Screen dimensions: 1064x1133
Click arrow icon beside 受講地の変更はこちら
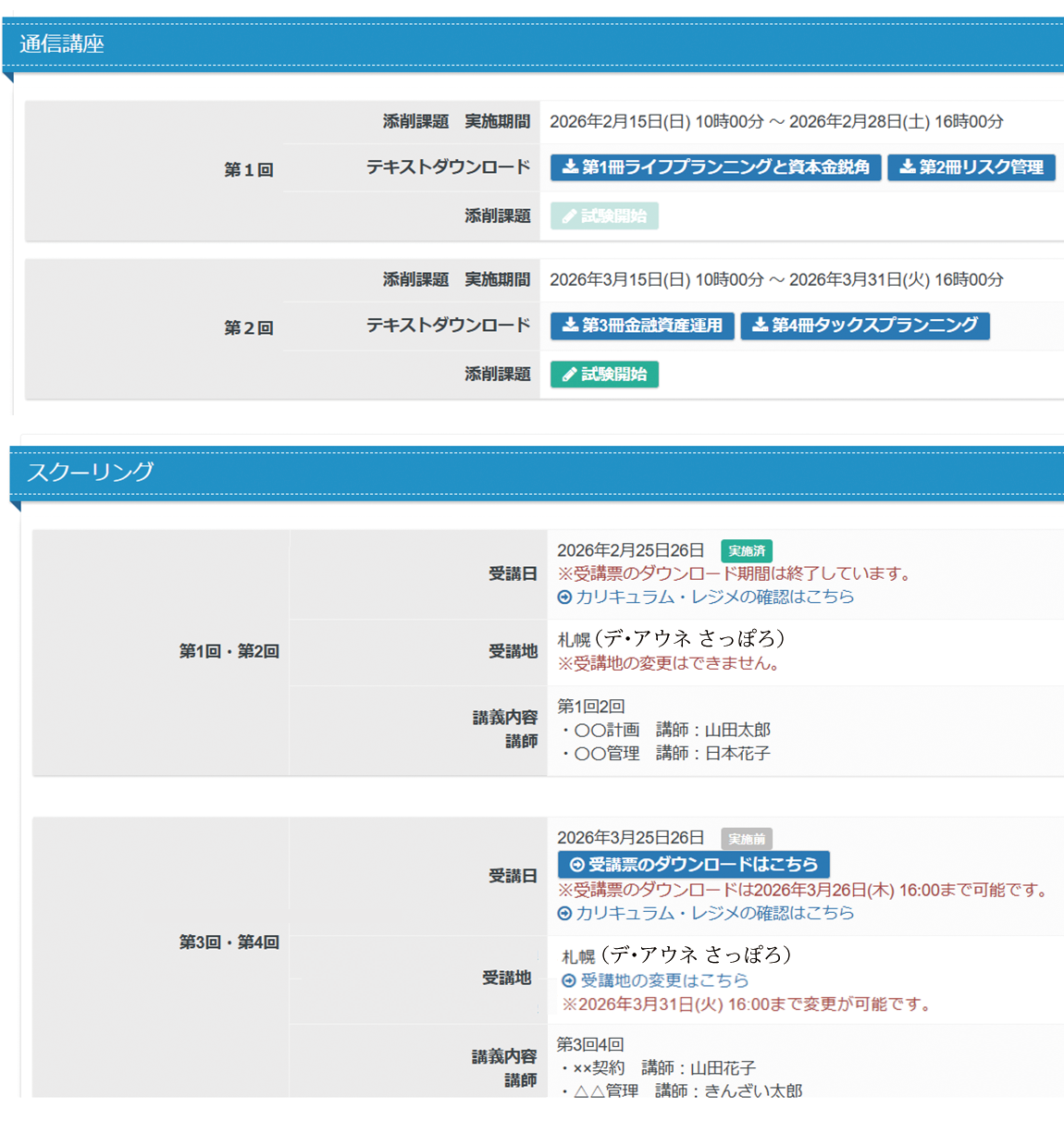click(x=569, y=980)
